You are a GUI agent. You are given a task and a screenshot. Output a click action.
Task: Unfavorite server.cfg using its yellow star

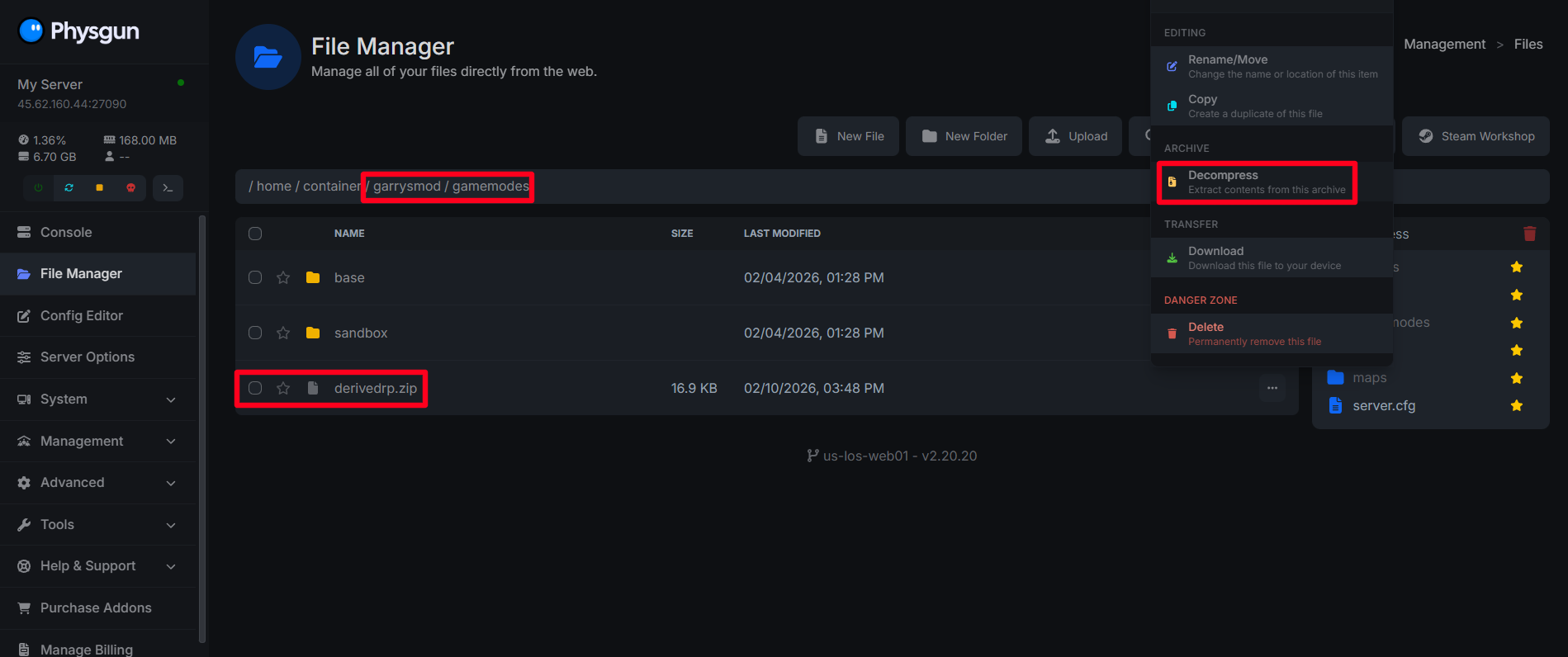pyautogui.click(x=1516, y=405)
